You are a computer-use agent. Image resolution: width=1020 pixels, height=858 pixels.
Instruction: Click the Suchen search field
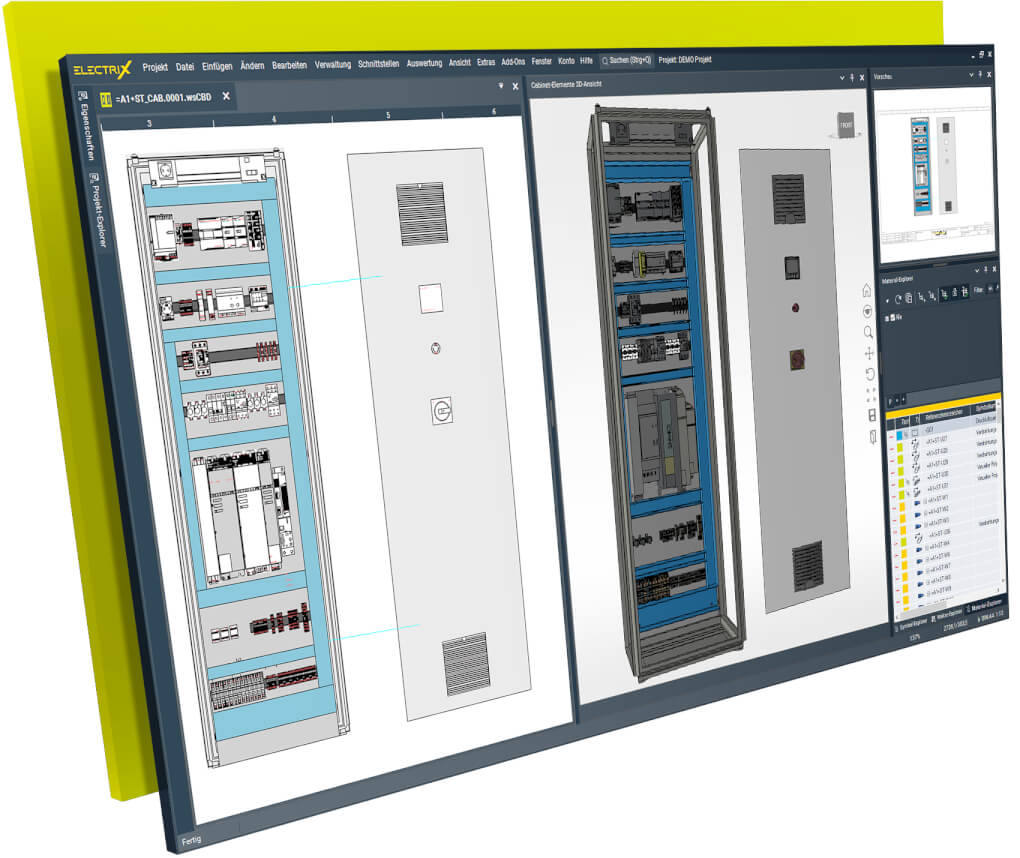pyautogui.click(x=627, y=61)
